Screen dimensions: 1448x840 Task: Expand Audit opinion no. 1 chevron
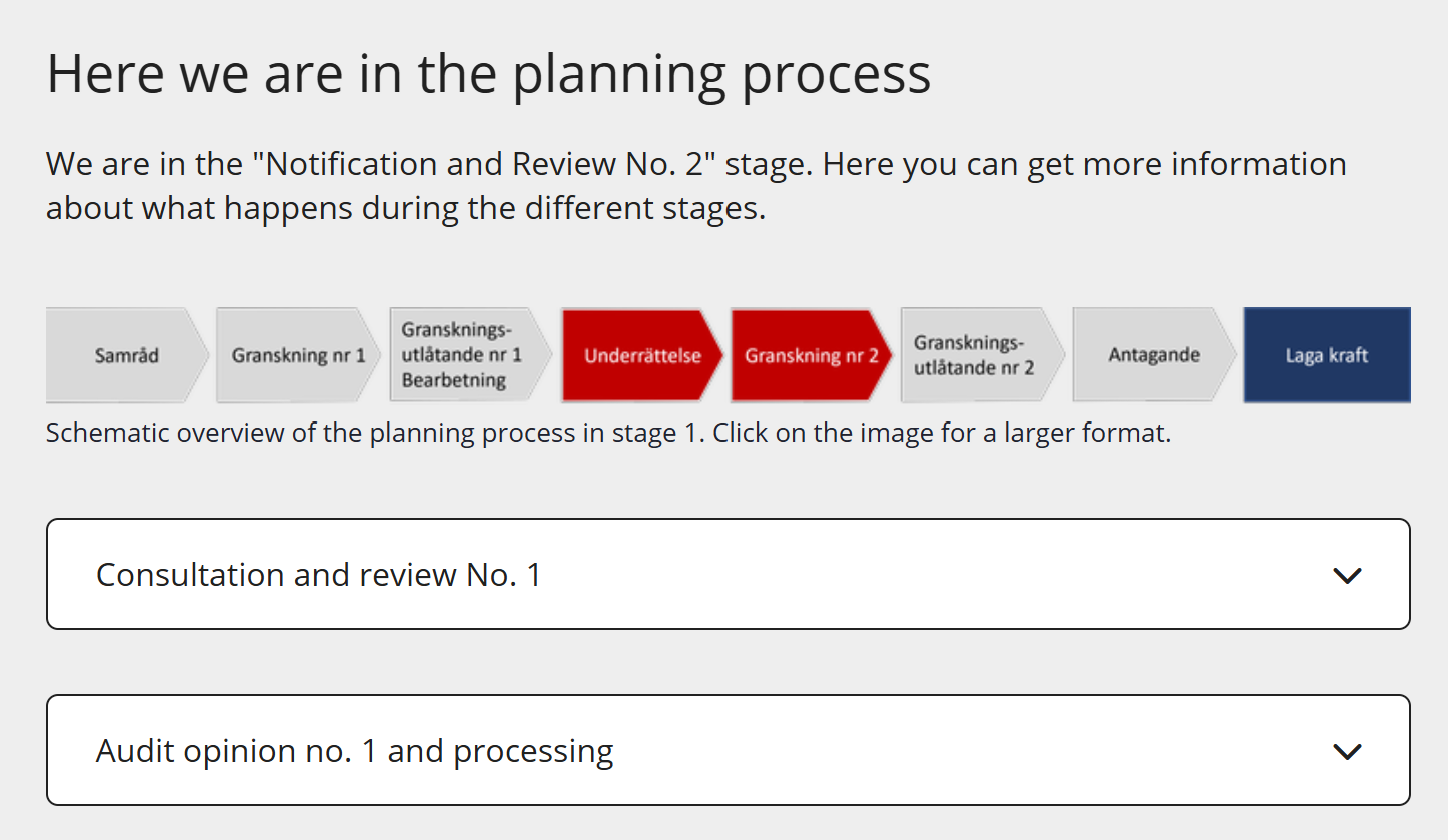[1348, 751]
